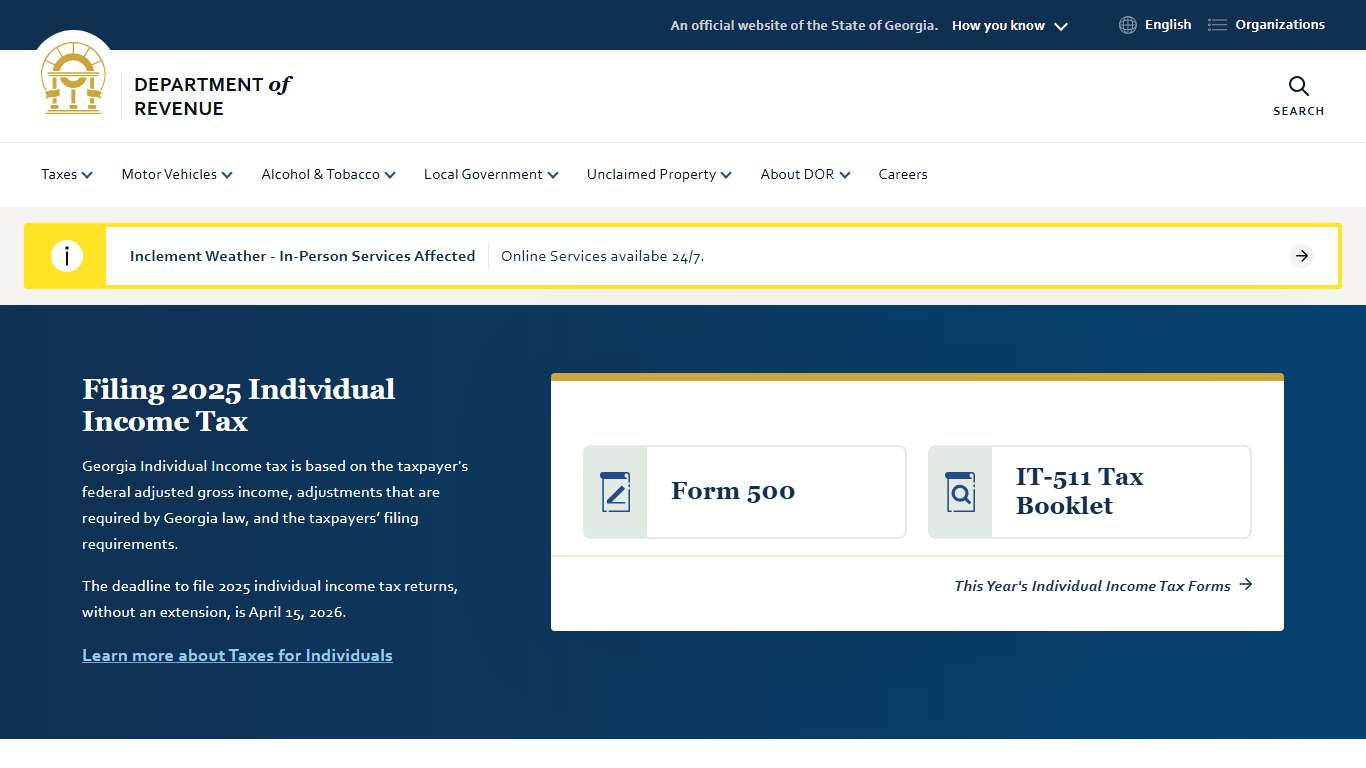Expand the Unclaimed Property menu

[659, 174]
